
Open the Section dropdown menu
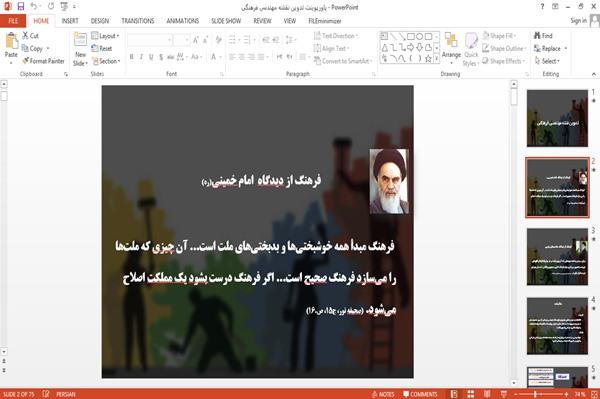pyautogui.click(x=106, y=61)
